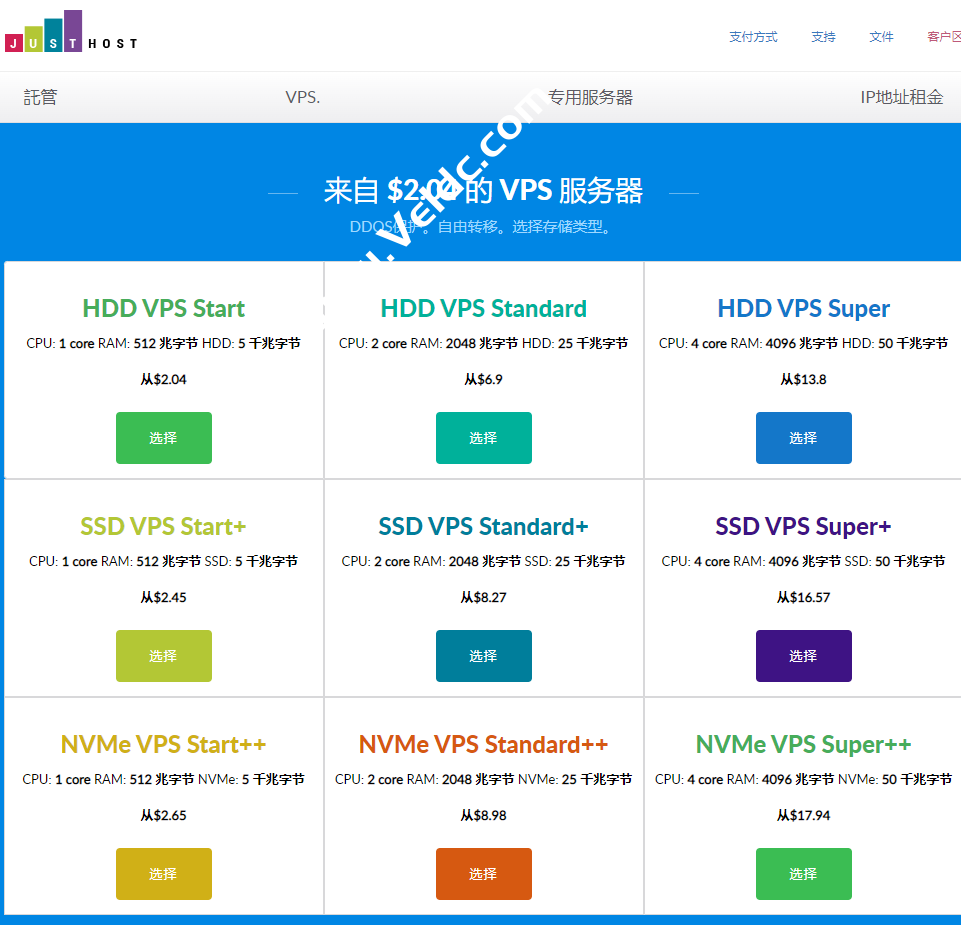Open the 支付方式 link
961x925 pixels.
click(x=753, y=36)
